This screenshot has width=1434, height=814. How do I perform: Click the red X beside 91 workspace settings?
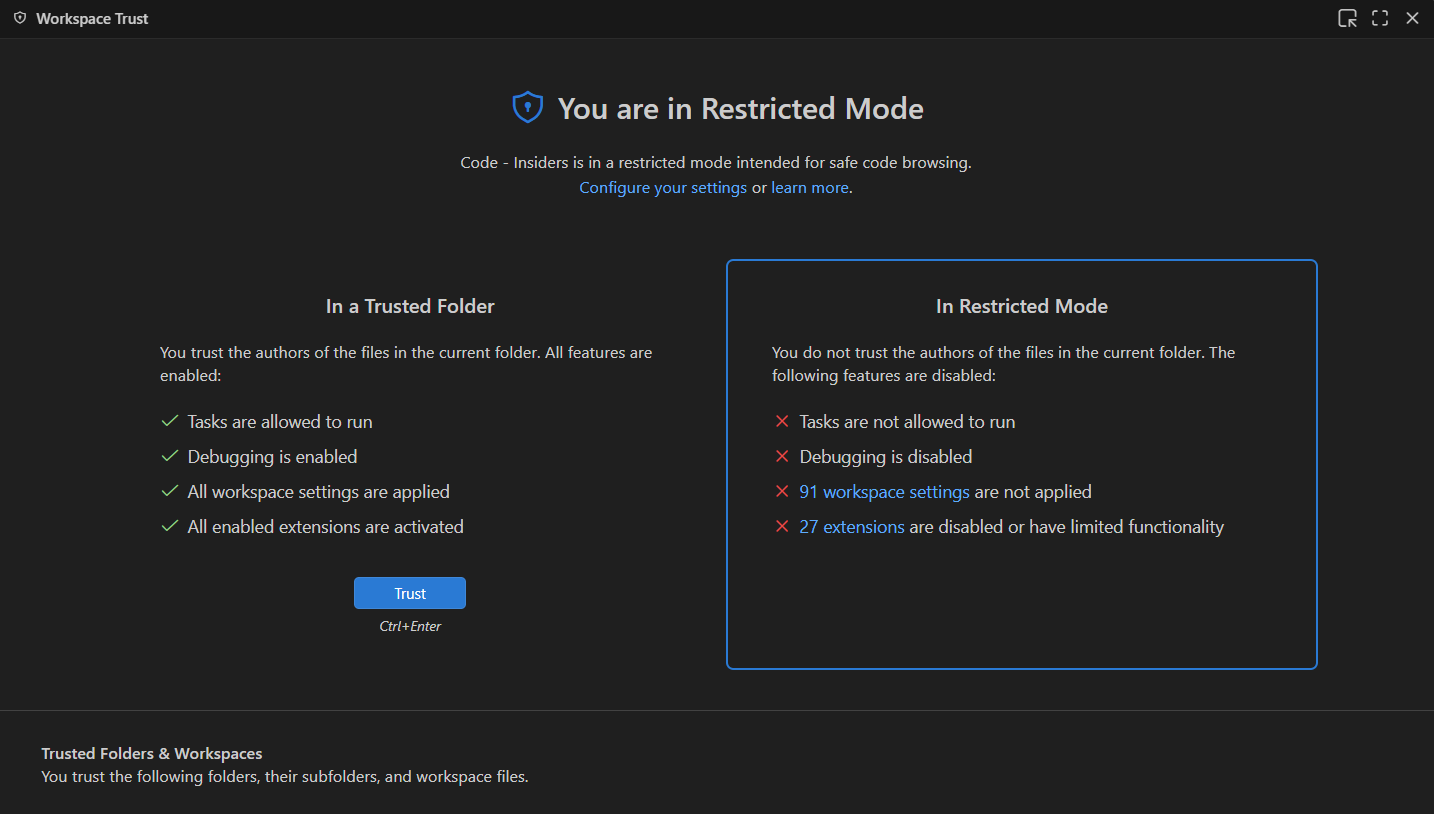pos(782,491)
